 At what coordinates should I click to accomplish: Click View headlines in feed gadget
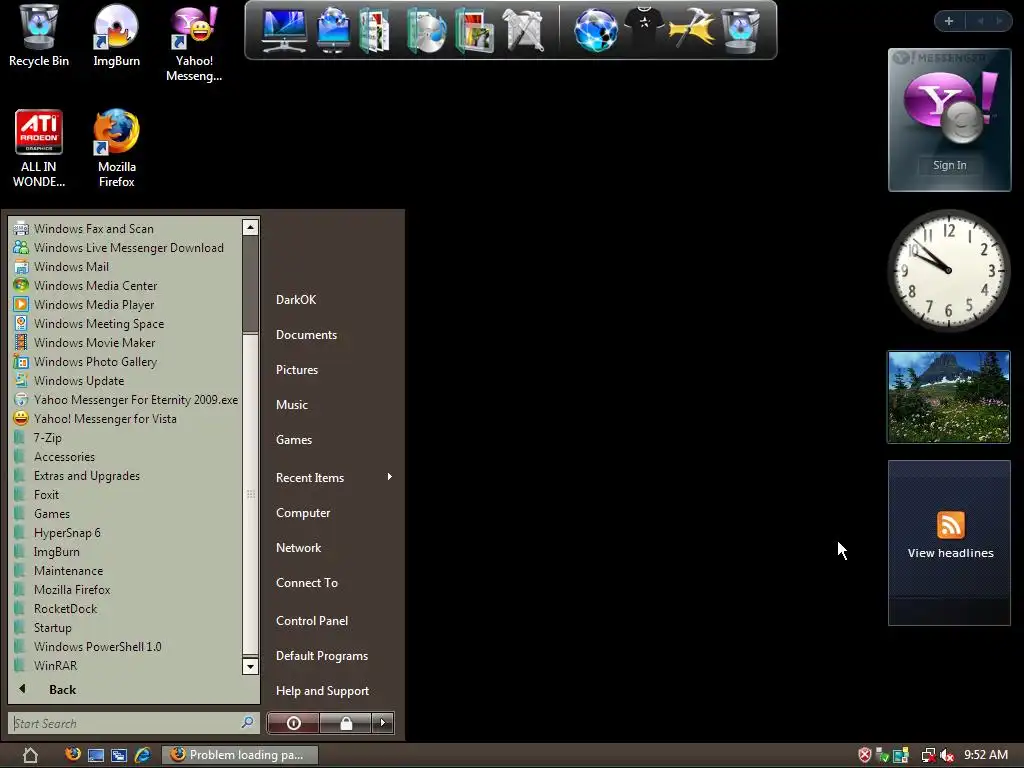click(950, 552)
